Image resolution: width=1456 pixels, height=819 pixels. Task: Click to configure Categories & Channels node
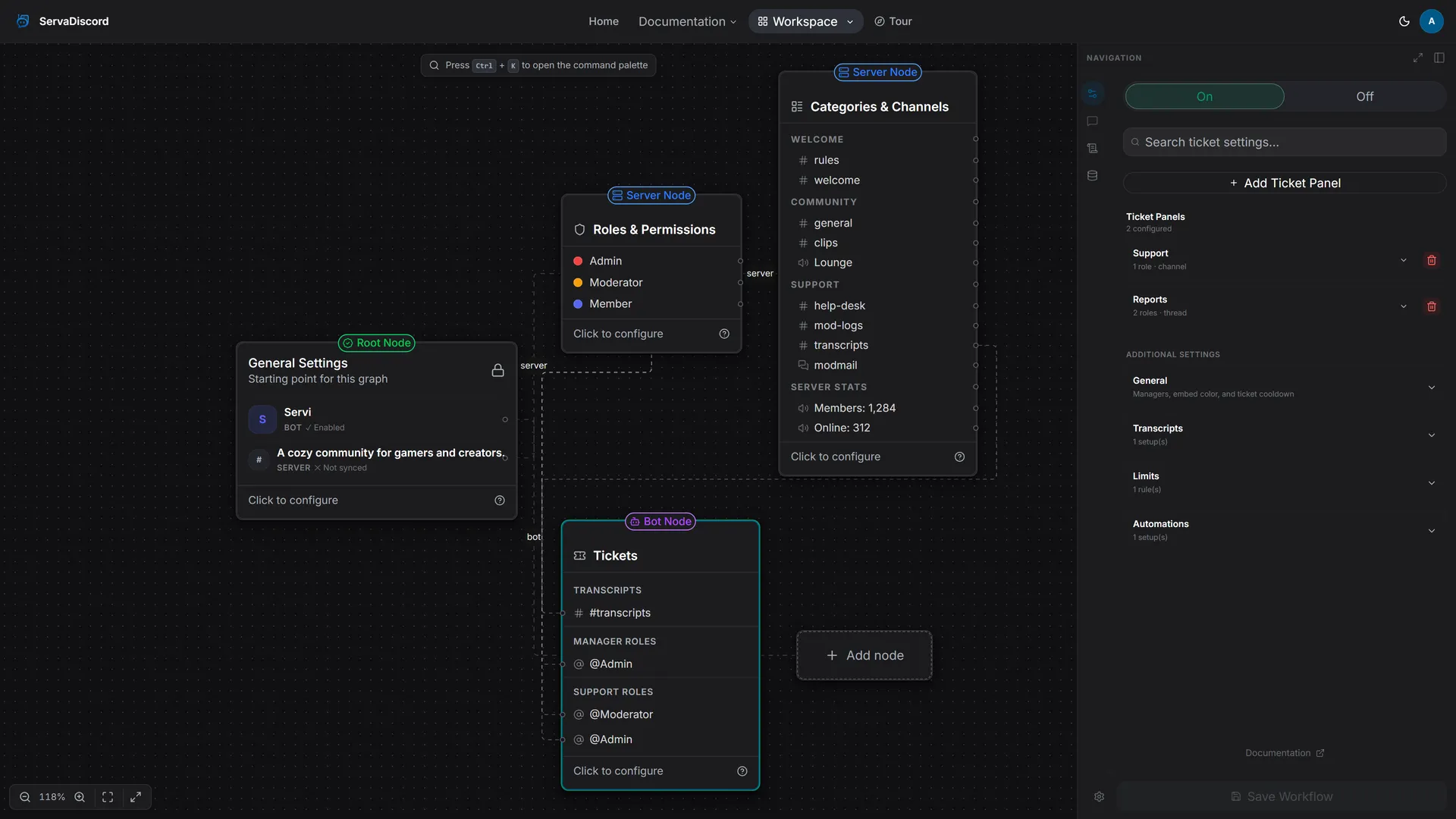pos(836,457)
